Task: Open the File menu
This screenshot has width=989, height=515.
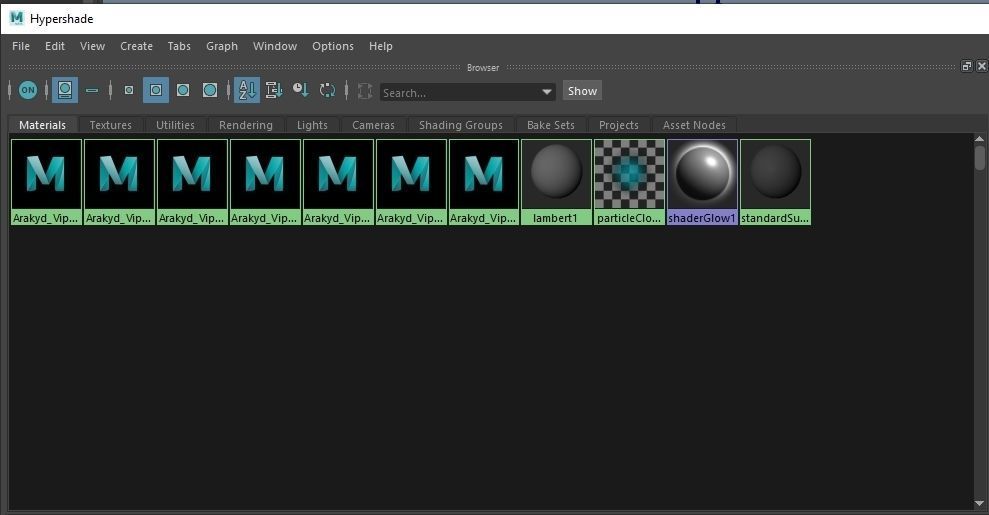Action: (21, 46)
